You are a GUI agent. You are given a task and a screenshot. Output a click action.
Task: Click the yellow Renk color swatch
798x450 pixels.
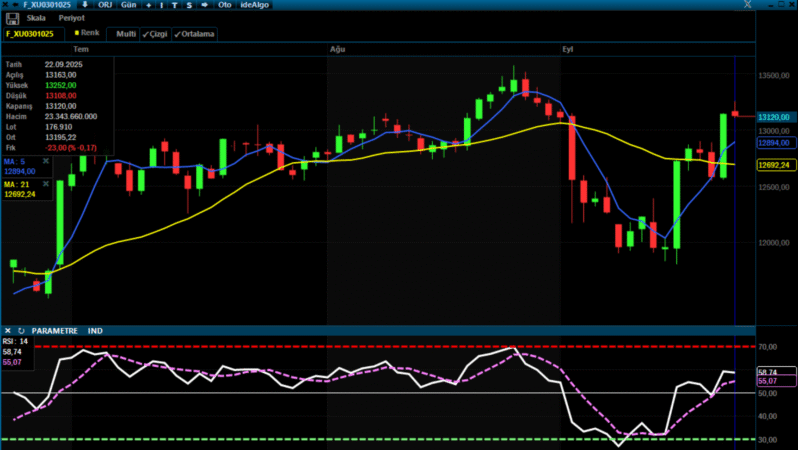[x=78, y=33]
